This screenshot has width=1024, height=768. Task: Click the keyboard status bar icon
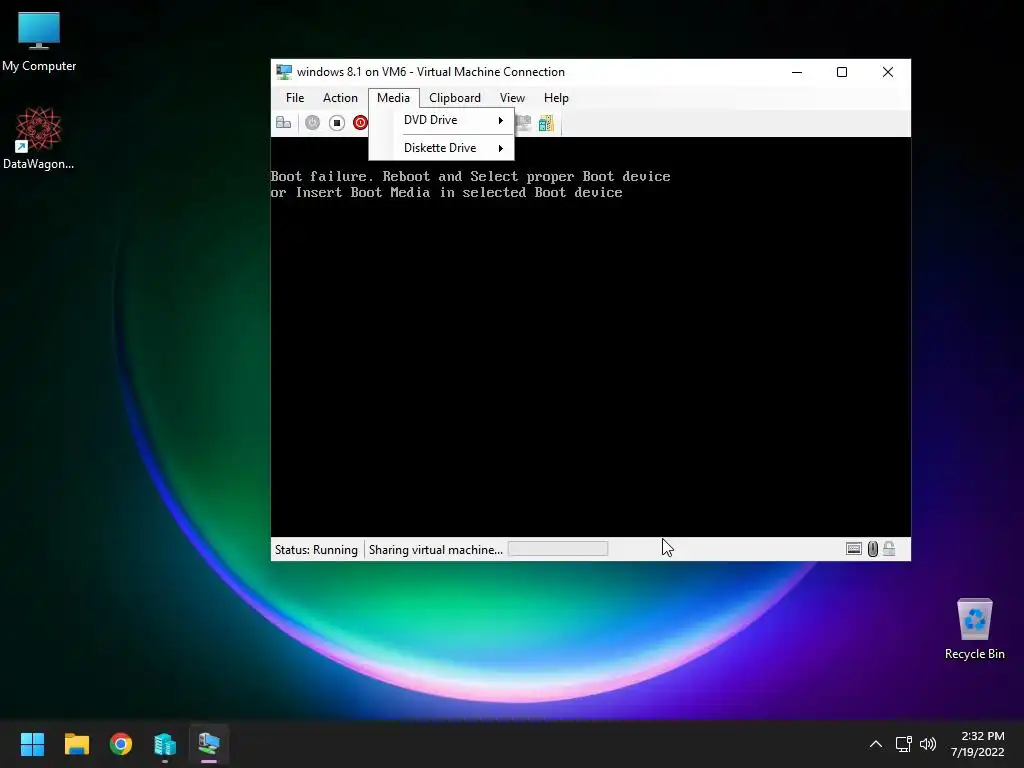(x=854, y=549)
